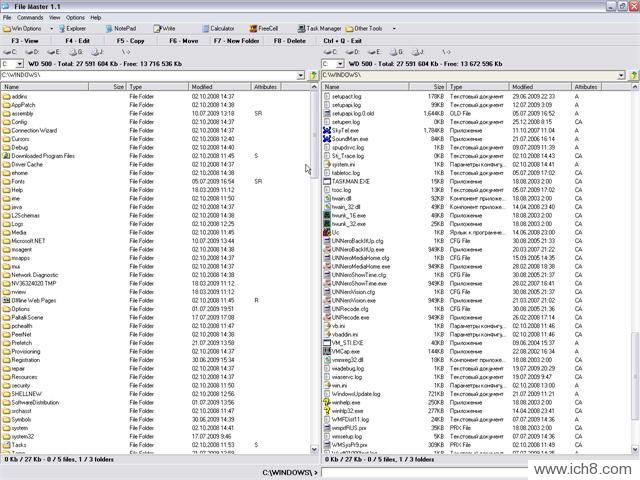
Task: Launch Write from the toolbar
Action: (164, 29)
